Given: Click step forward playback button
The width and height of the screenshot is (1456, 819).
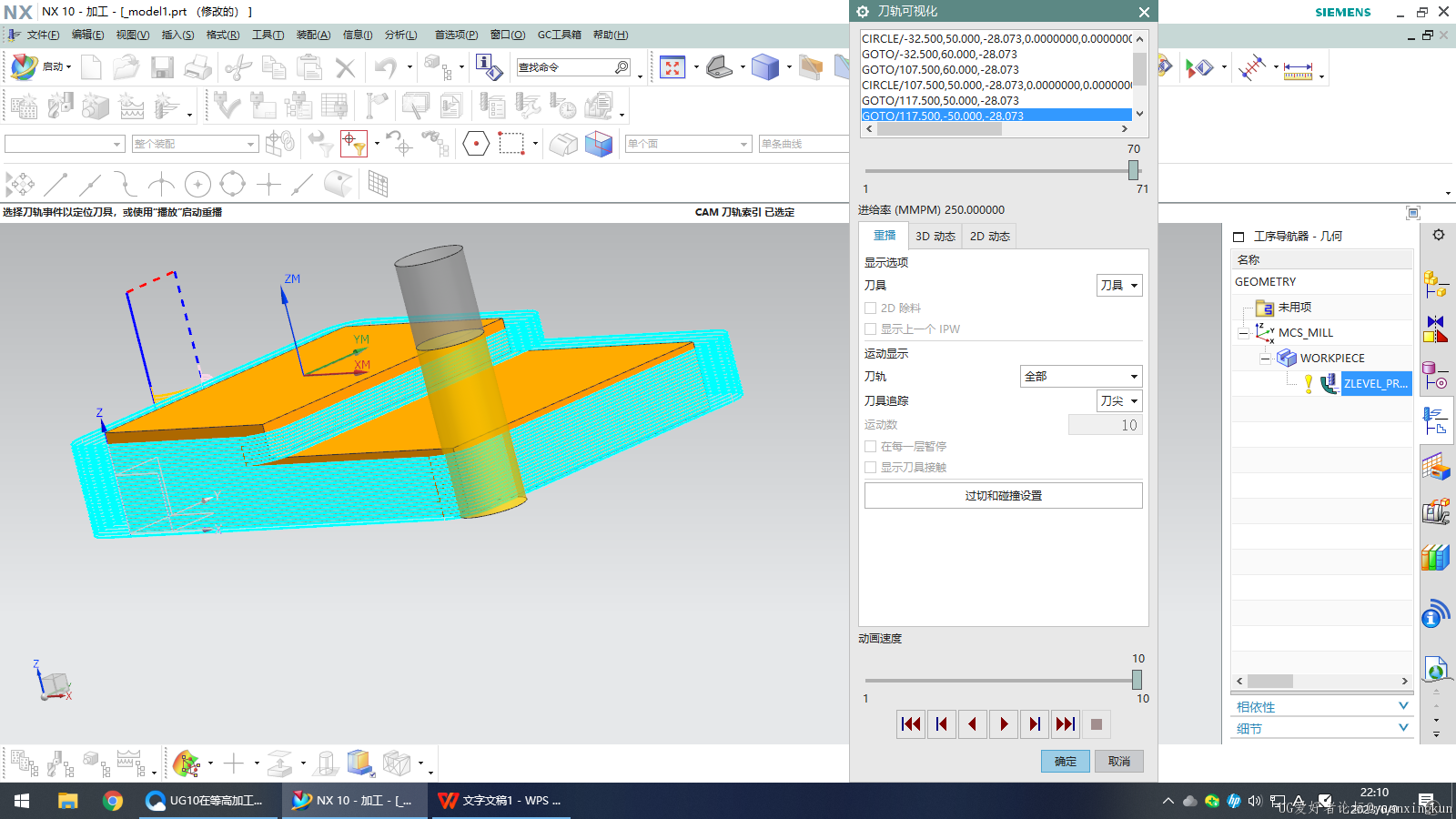Looking at the screenshot, I should [1035, 724].
